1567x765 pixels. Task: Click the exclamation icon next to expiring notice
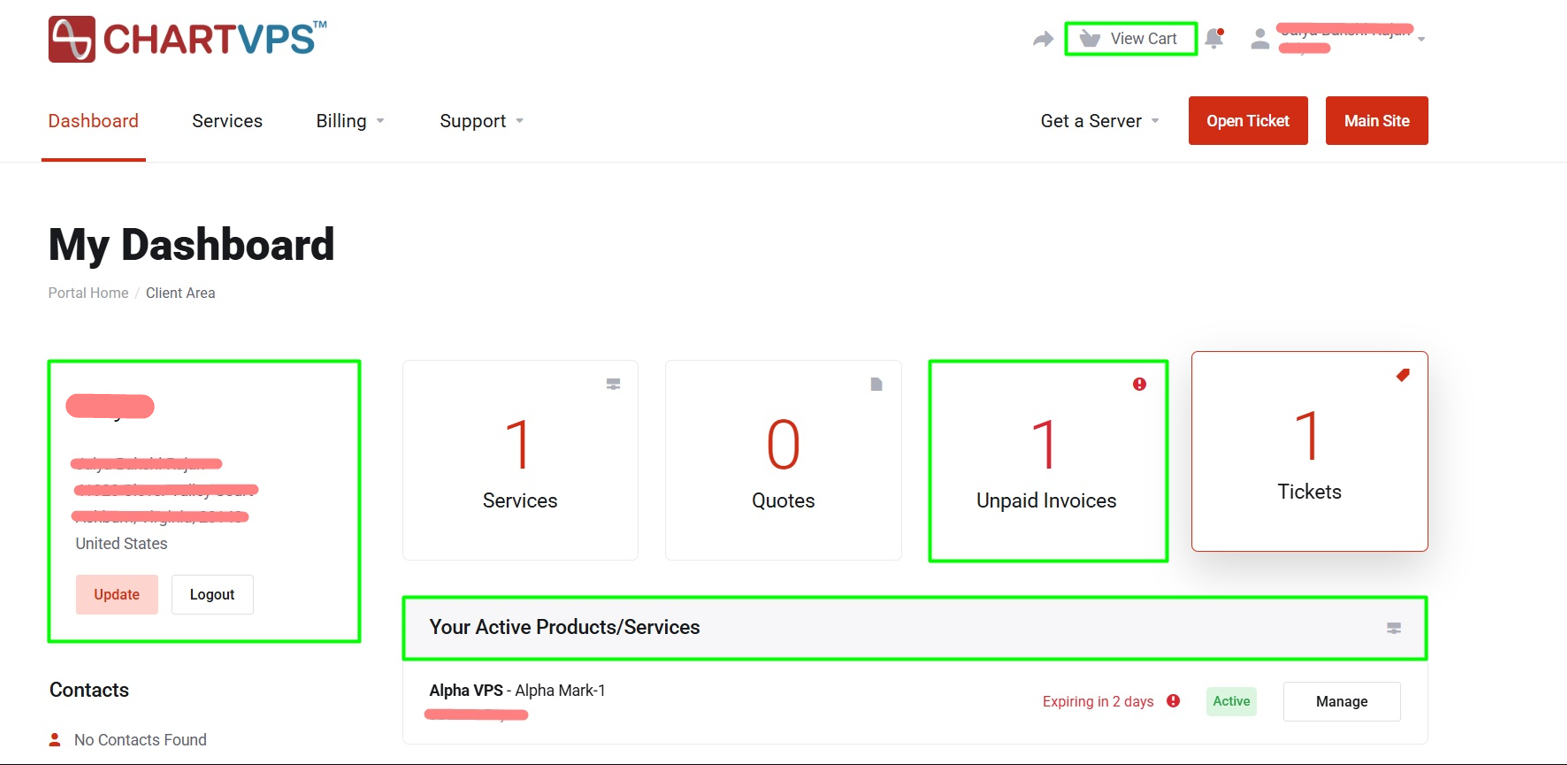click(1173, 701)
